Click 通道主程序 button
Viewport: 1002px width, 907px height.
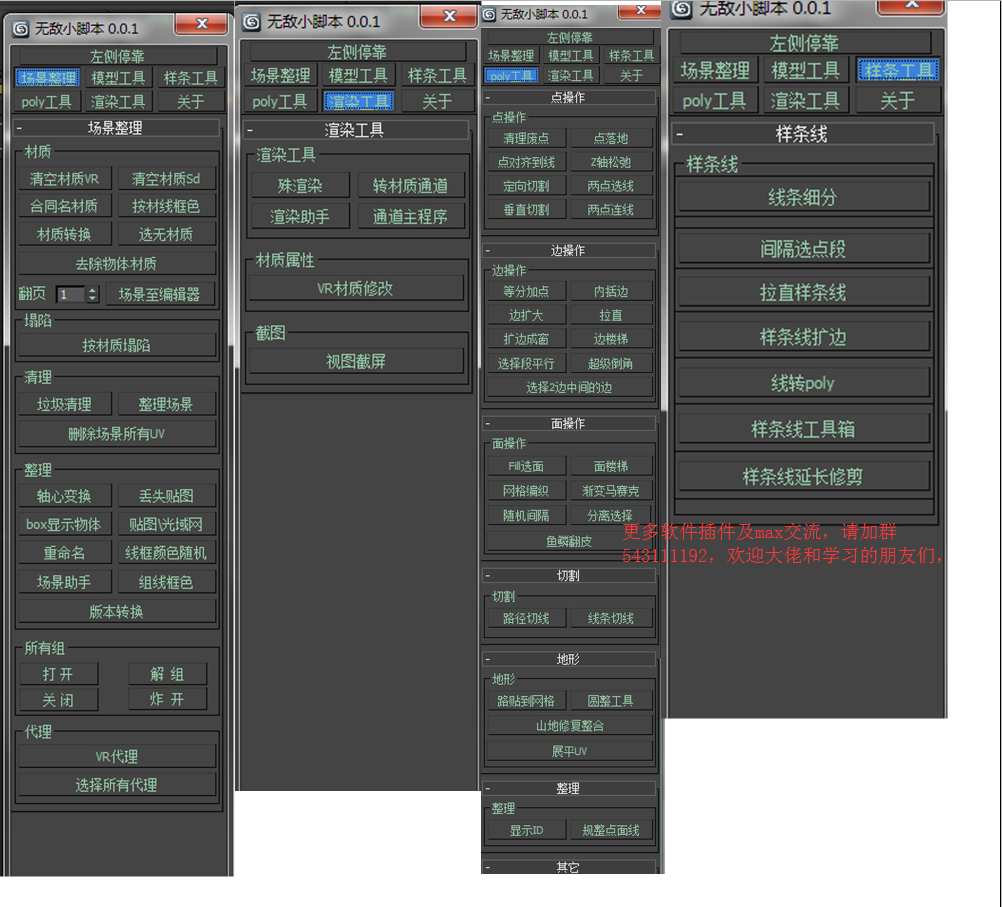coord(410,217)
